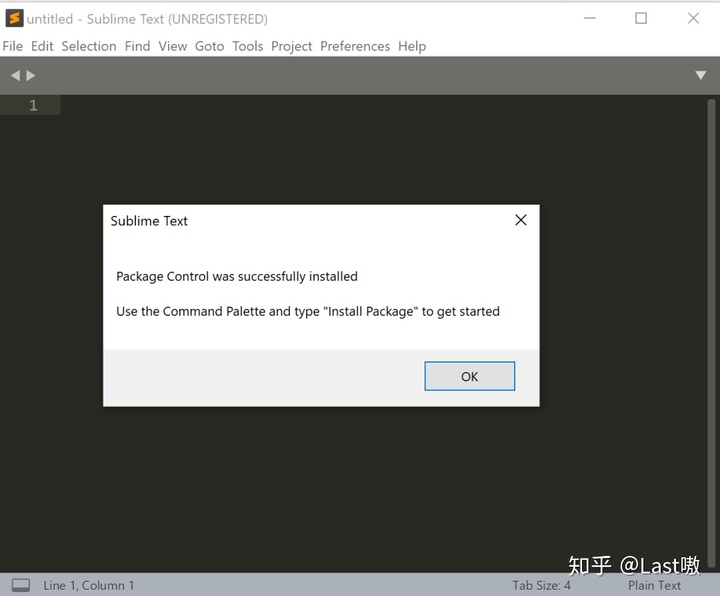Click the Line 1, Column 1 status
The height and width of the screenshot is (596, 720).
(x=89, y=585)
